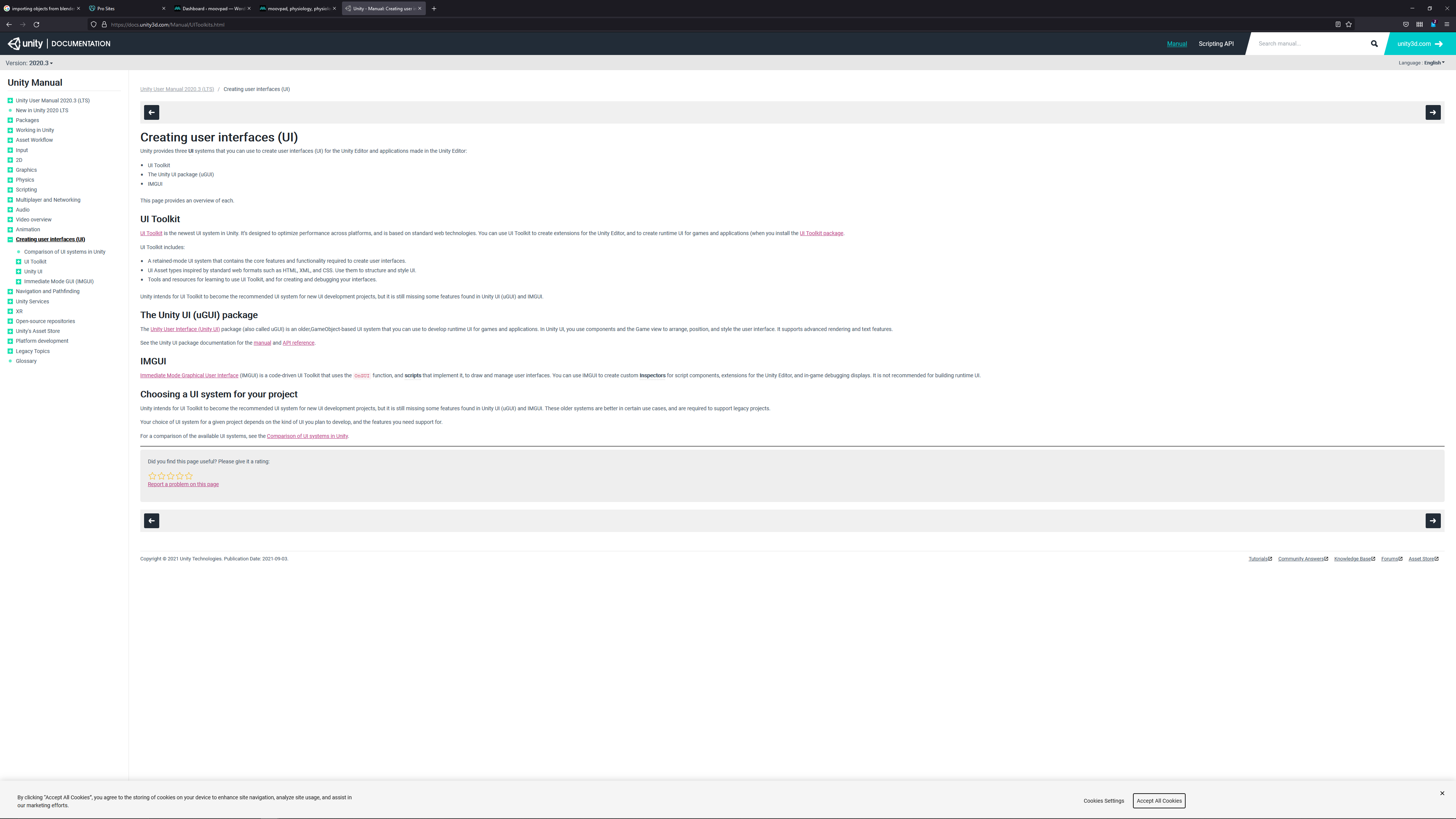Click the browser address bar URL
This screenshot has height=819, width=1456.
point(167,24)
